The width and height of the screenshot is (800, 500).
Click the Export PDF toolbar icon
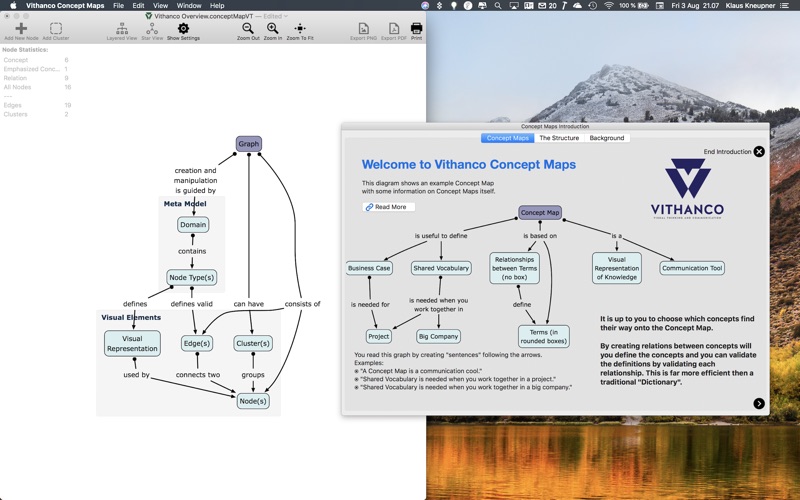pos(393,29)
